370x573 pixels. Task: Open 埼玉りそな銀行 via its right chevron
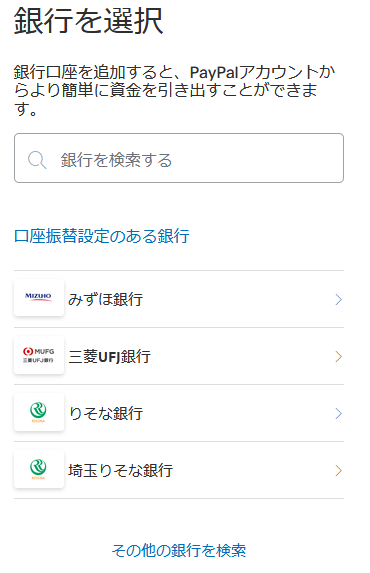tap(339, 471)
